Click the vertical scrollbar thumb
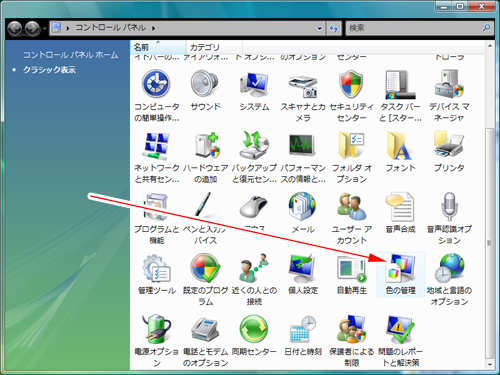This screenshot has width=500, height=375. pos(490,243)
